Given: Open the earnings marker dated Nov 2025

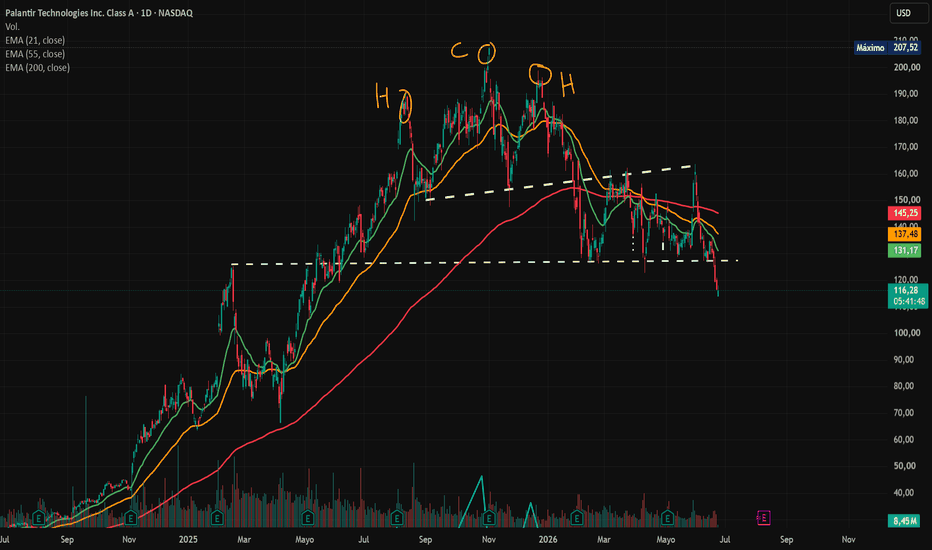Looking at the screenshot, I should (489, 518).
